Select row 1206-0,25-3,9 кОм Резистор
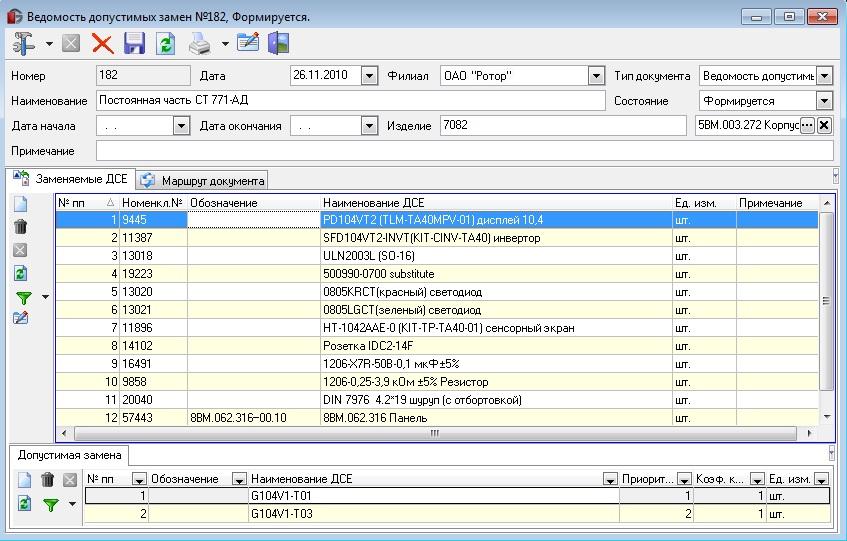Image resolution: width=847 pixels, height=541 pixels. click(x=437, y=382)
